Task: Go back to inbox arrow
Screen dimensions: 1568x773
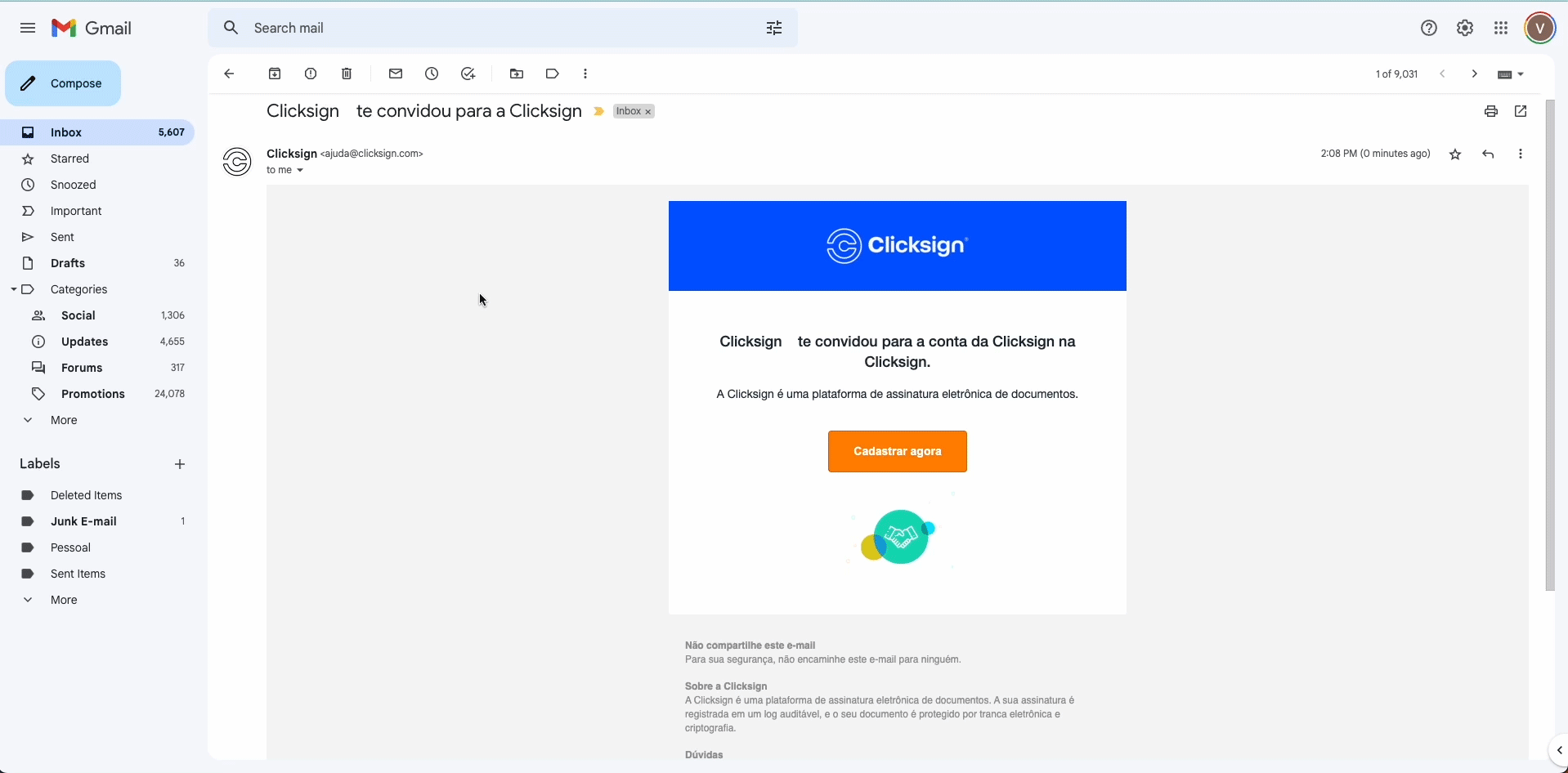Action: click(x=229, y=74)
